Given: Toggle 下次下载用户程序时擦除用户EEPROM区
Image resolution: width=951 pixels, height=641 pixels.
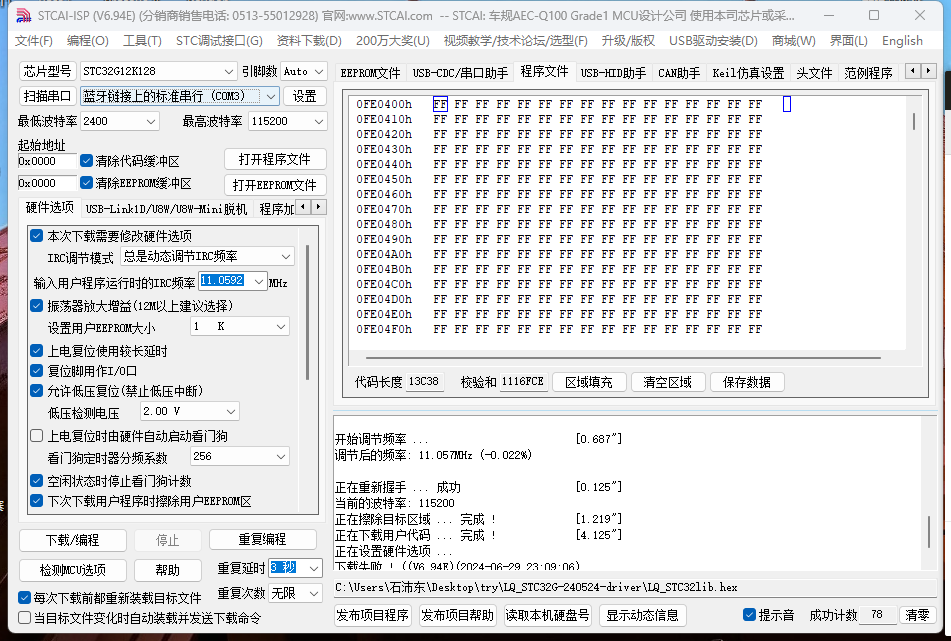Looking at the screenshot, I should click(37, 501).
